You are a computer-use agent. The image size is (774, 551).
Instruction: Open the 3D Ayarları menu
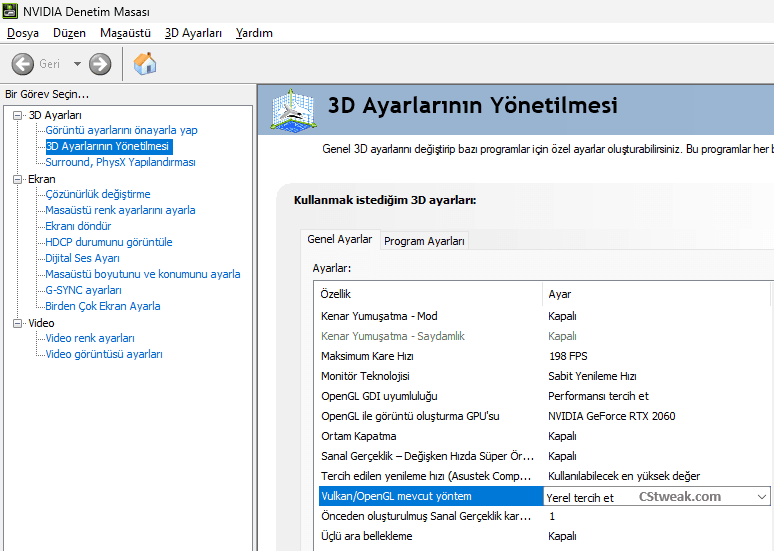tap(193, 33)
